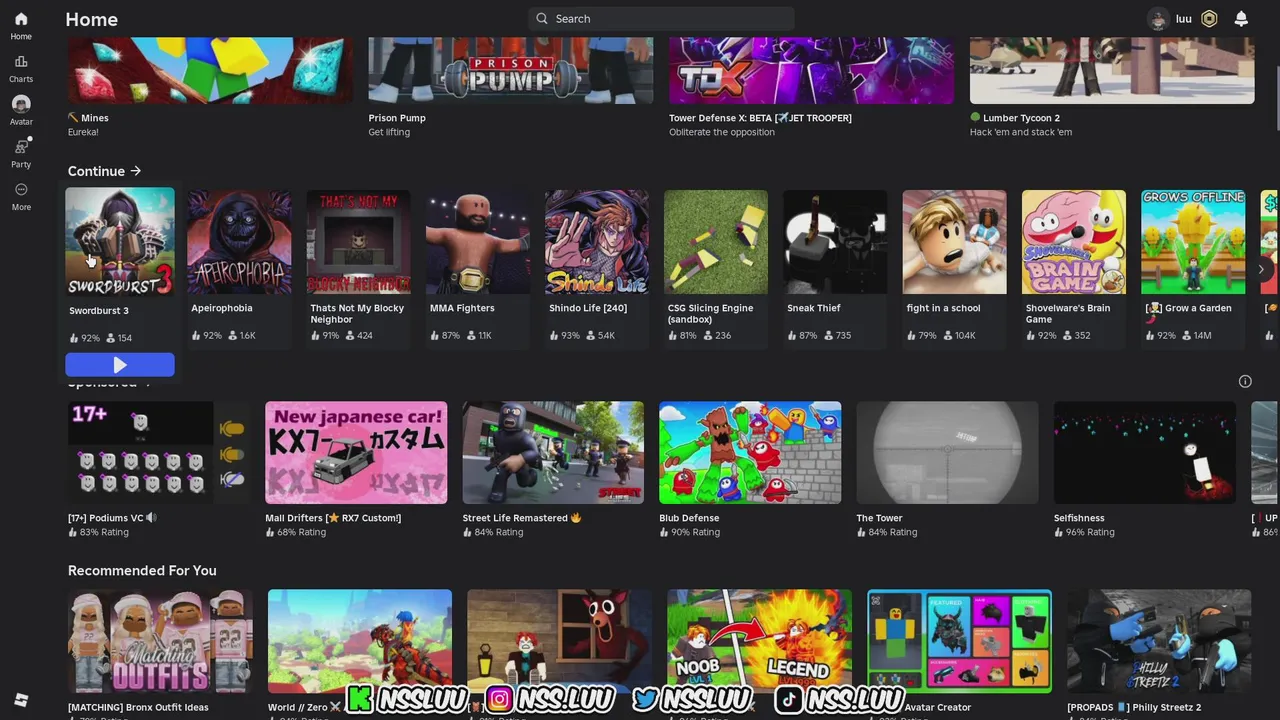
Task: Open fight in a school thumbnail
Action: pyautogui.click(x=955, y=242)
